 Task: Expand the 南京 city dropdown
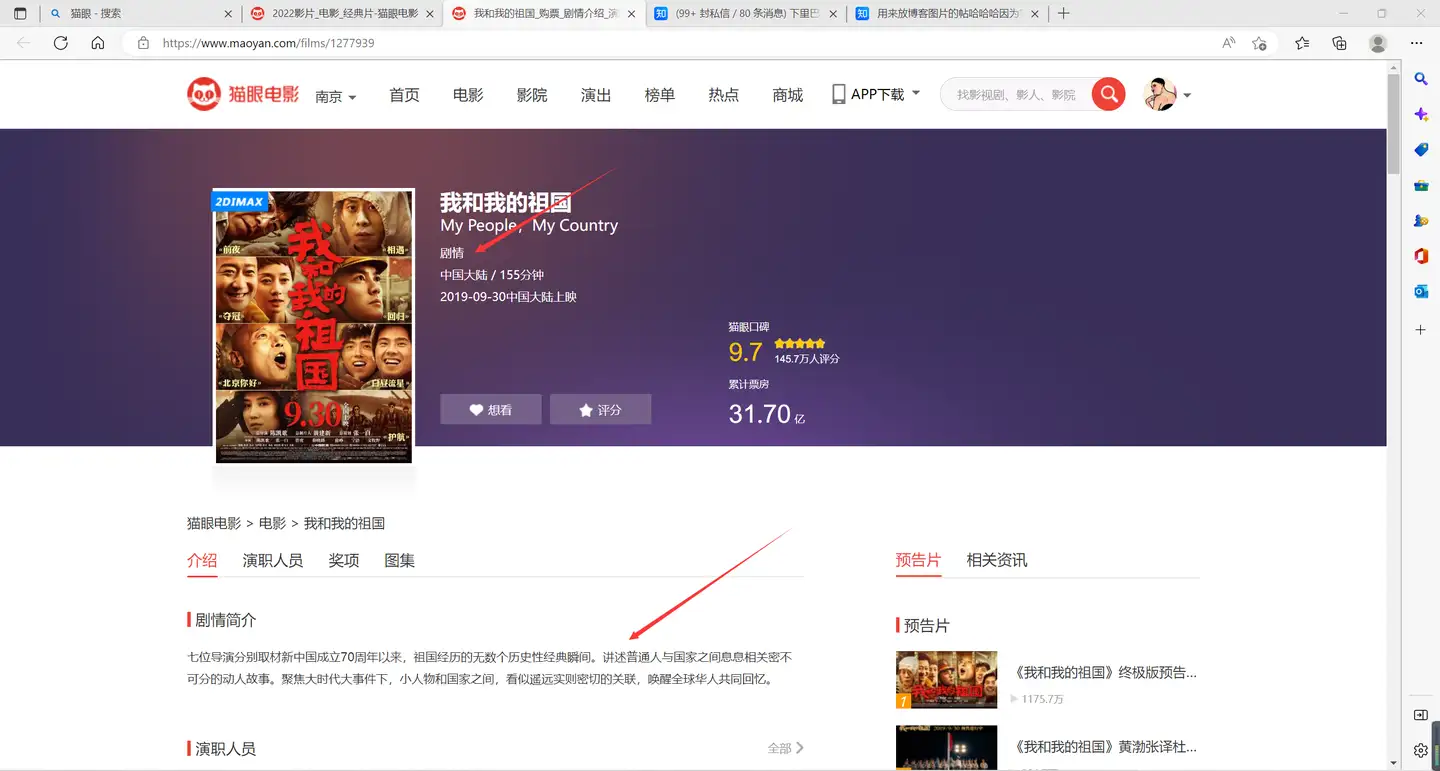pyautogui.click(x=336, y=96)
